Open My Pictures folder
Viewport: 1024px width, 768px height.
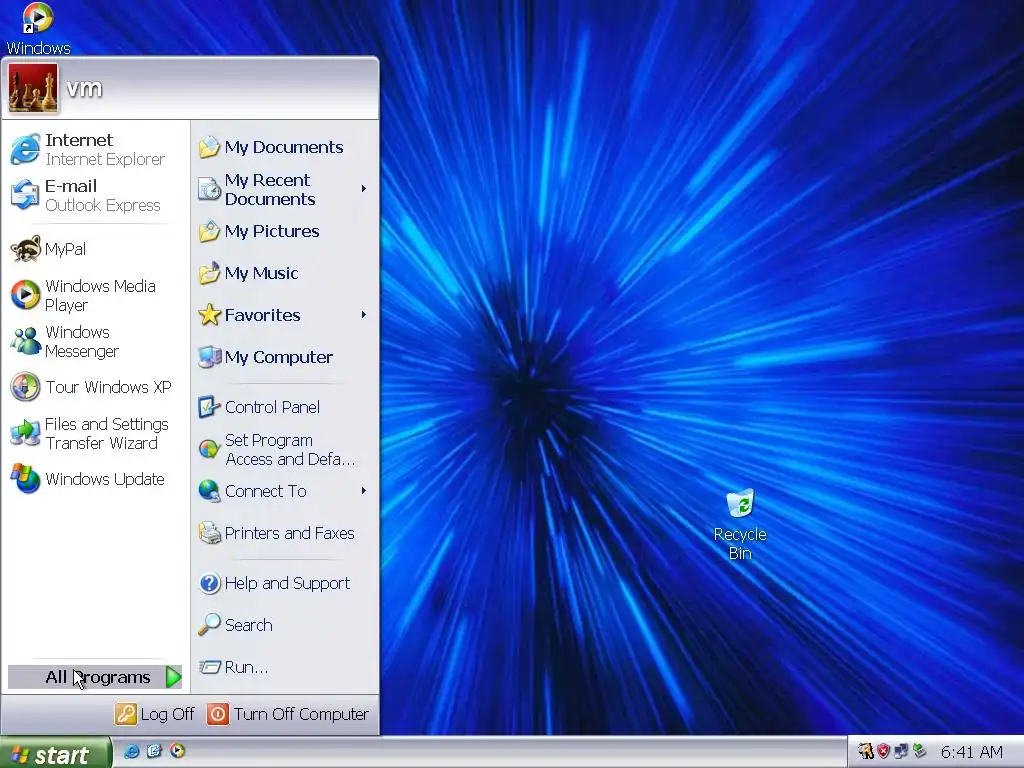coord(283,231)
